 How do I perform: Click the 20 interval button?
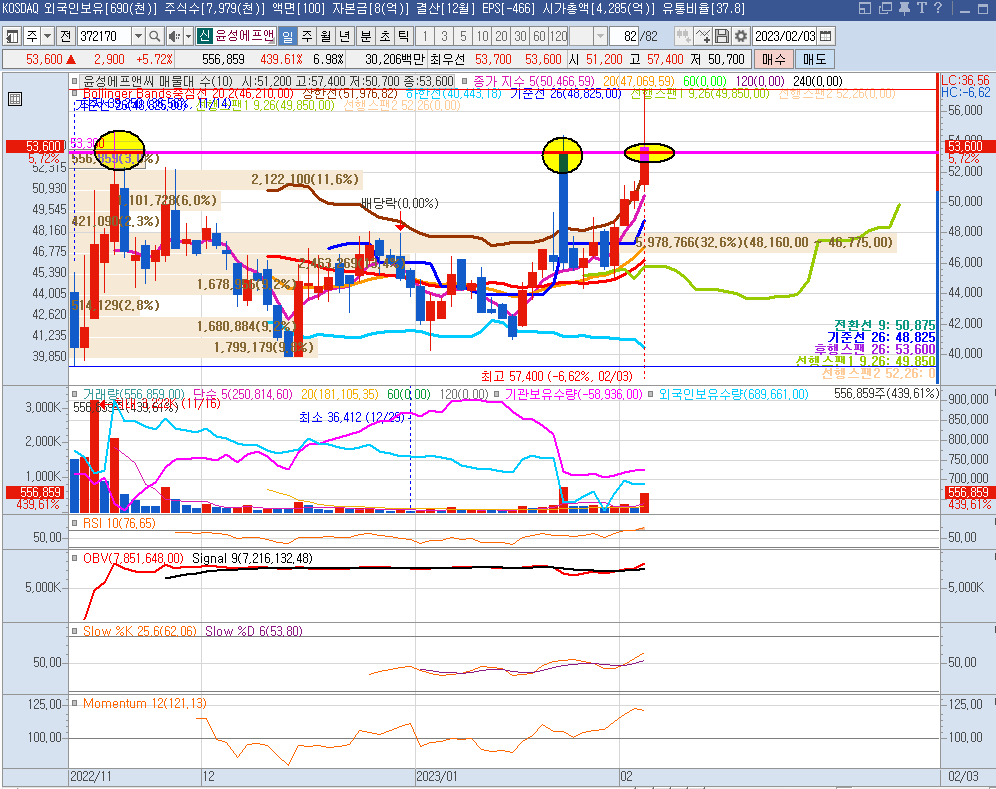[502, 36]
